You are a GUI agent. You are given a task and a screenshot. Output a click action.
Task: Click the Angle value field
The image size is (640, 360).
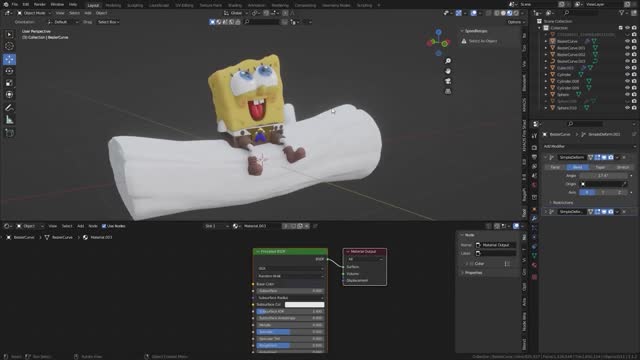click(603, 176)
